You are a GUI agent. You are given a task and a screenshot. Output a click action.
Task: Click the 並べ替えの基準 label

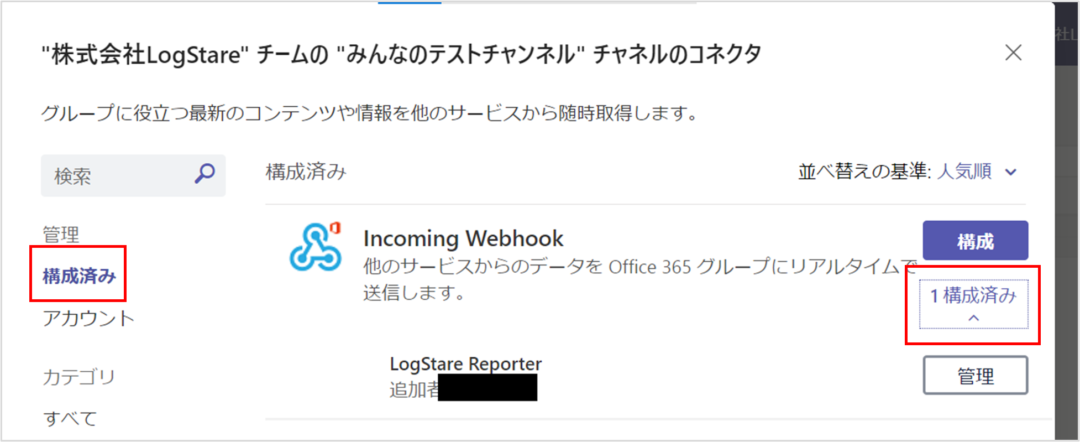coord(864,171)
